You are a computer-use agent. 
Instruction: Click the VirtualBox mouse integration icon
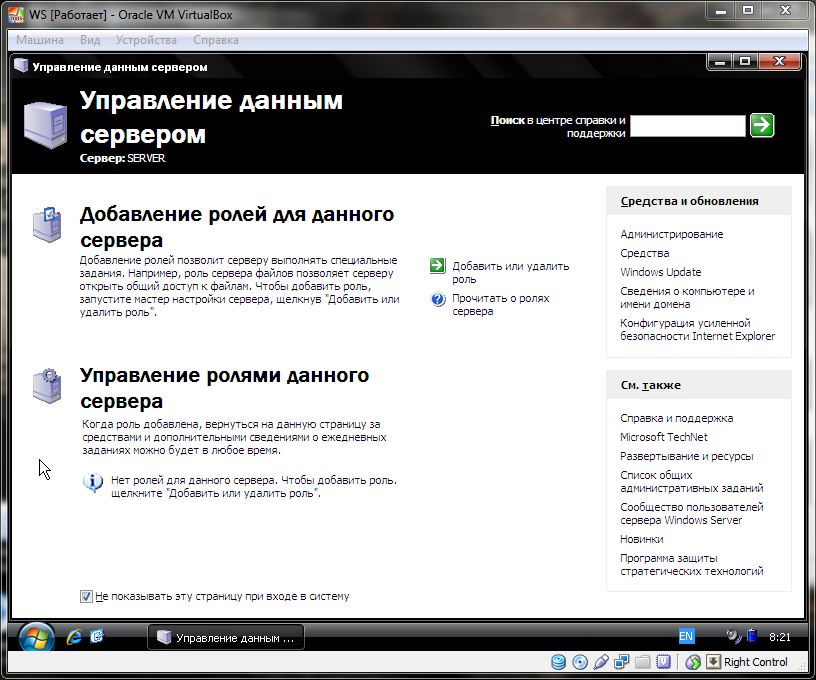pos(693,662)
